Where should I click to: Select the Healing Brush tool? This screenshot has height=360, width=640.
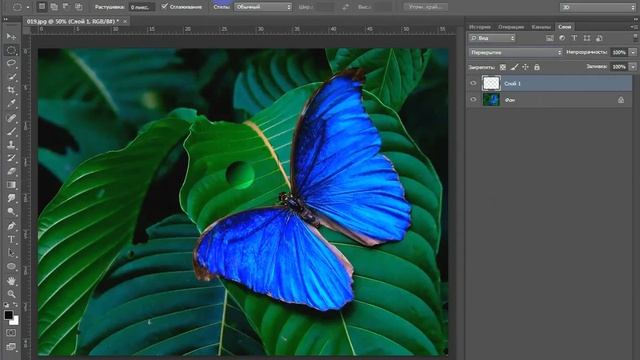coord(11,118)
